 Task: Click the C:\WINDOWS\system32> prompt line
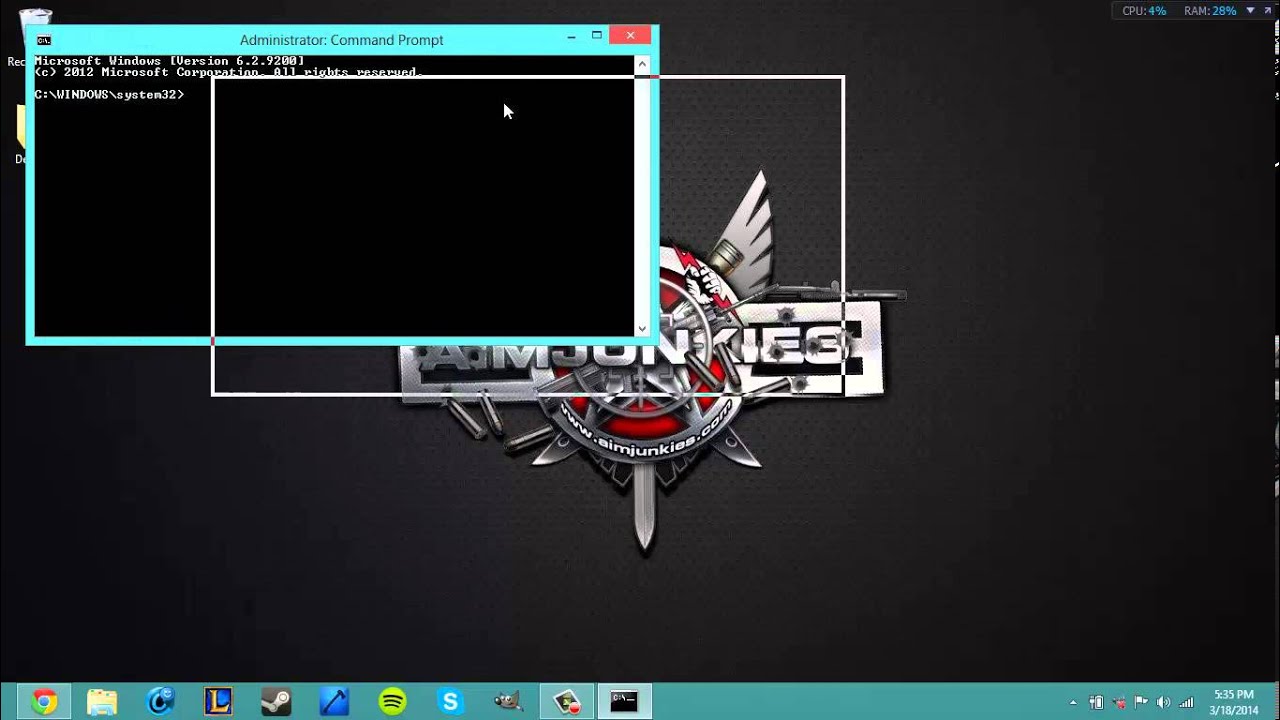point(109,94)
